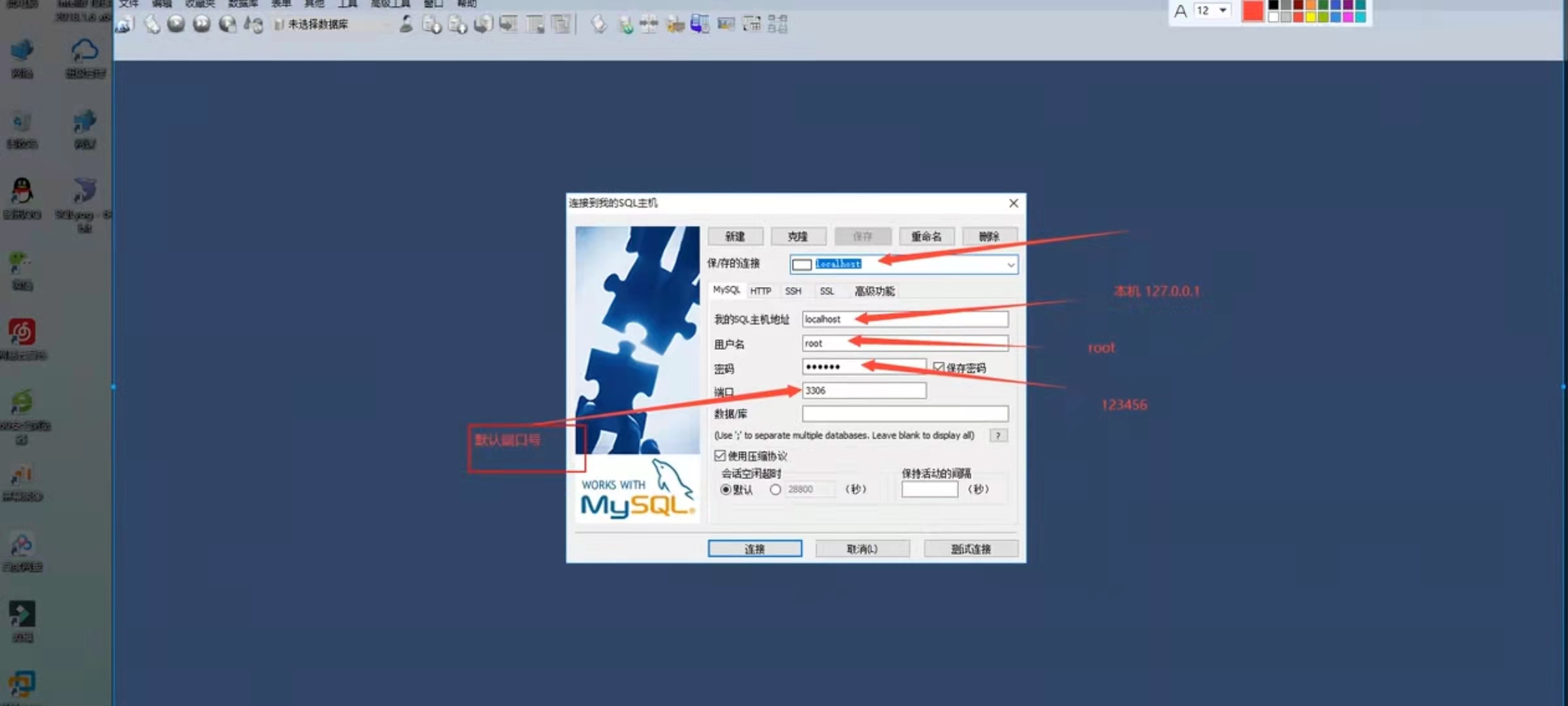
Task: Click the new connection toolbar icon
Action: [125, 25]
